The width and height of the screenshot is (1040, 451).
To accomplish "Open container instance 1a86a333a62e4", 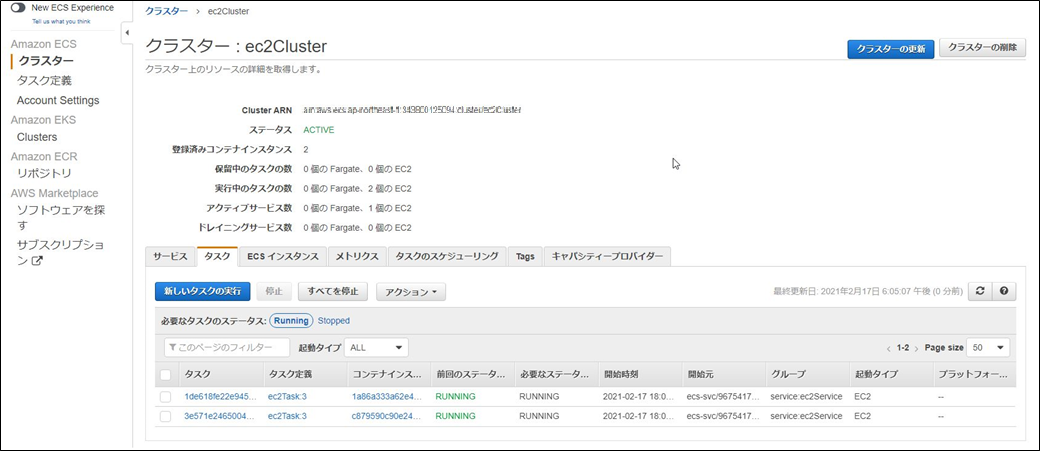I will (x=387, y=397).
